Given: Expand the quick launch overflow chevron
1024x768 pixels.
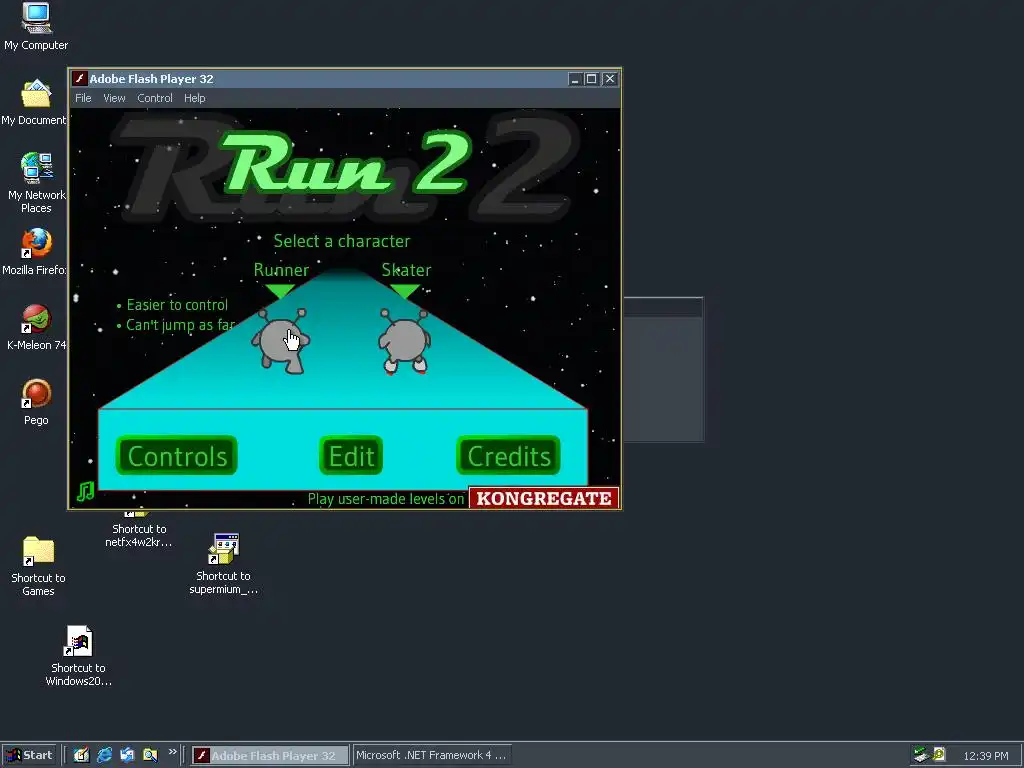Looking at the screenshot, I should (x=172, y=752).
